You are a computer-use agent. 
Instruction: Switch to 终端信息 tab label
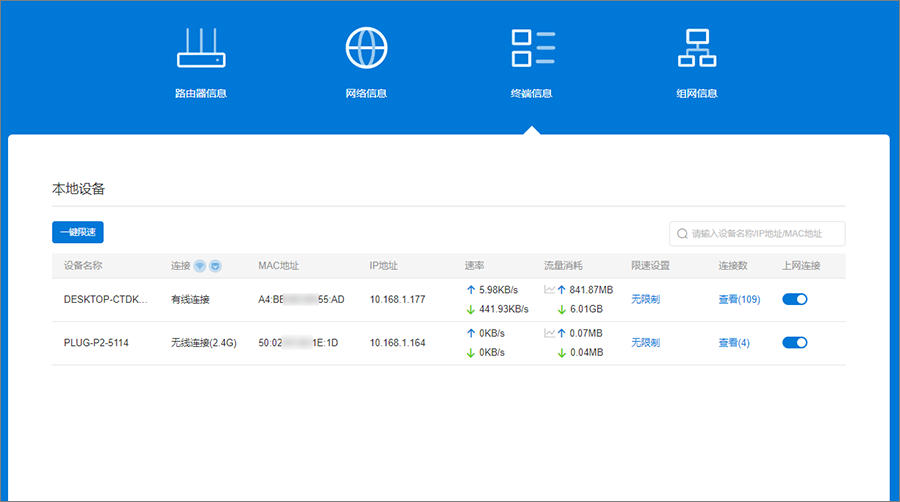532,94
